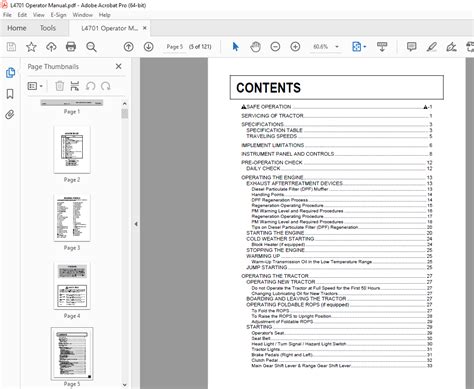Open the zoom level dropdown arrow
The height and width of the screenshot is (389, 474).
[x=337, y=47]
